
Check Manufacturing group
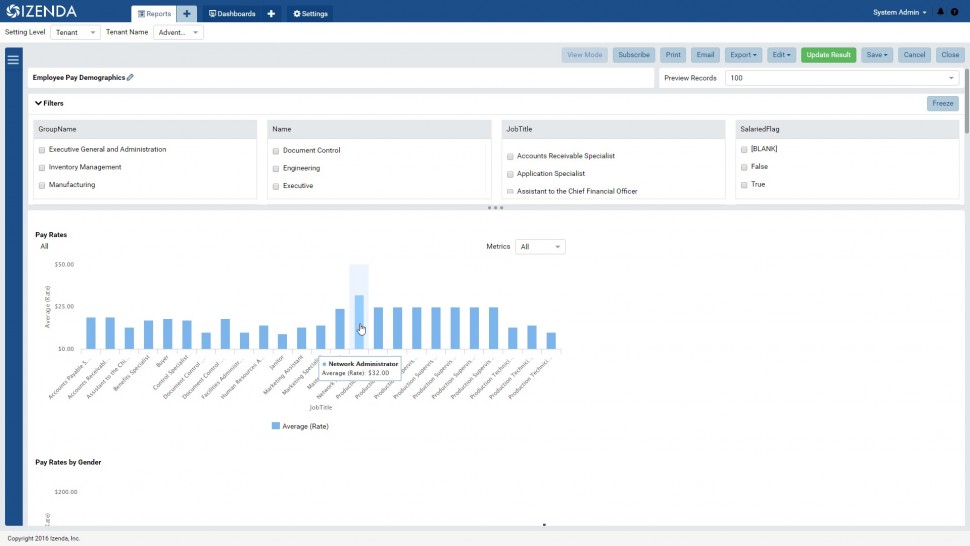42,186
